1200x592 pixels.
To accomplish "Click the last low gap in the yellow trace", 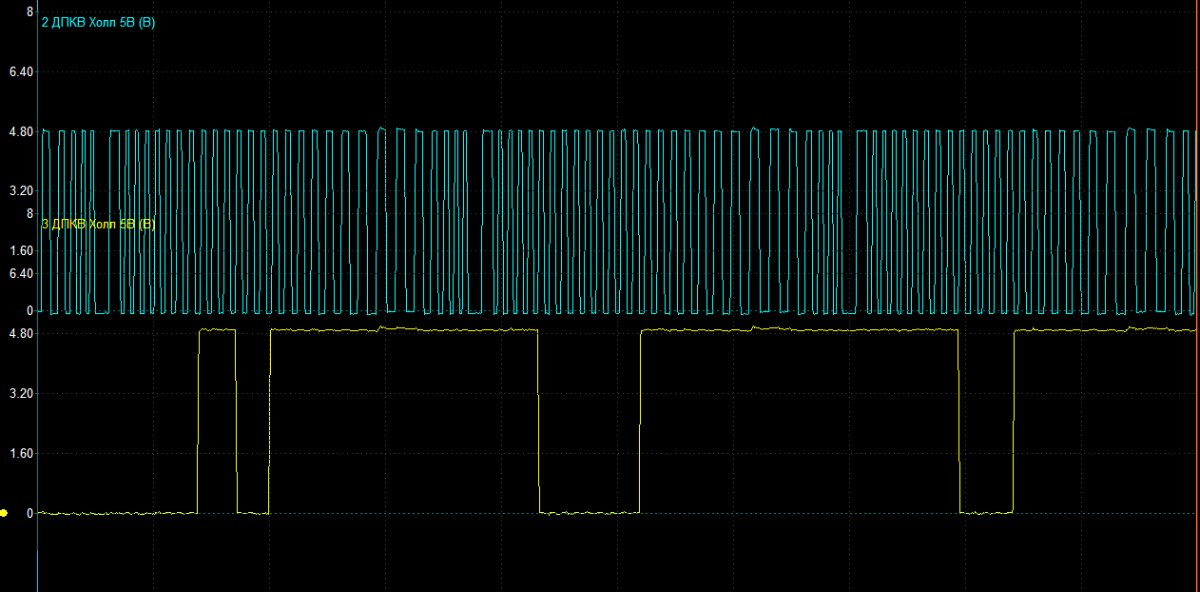I will (x=986, y=512).
